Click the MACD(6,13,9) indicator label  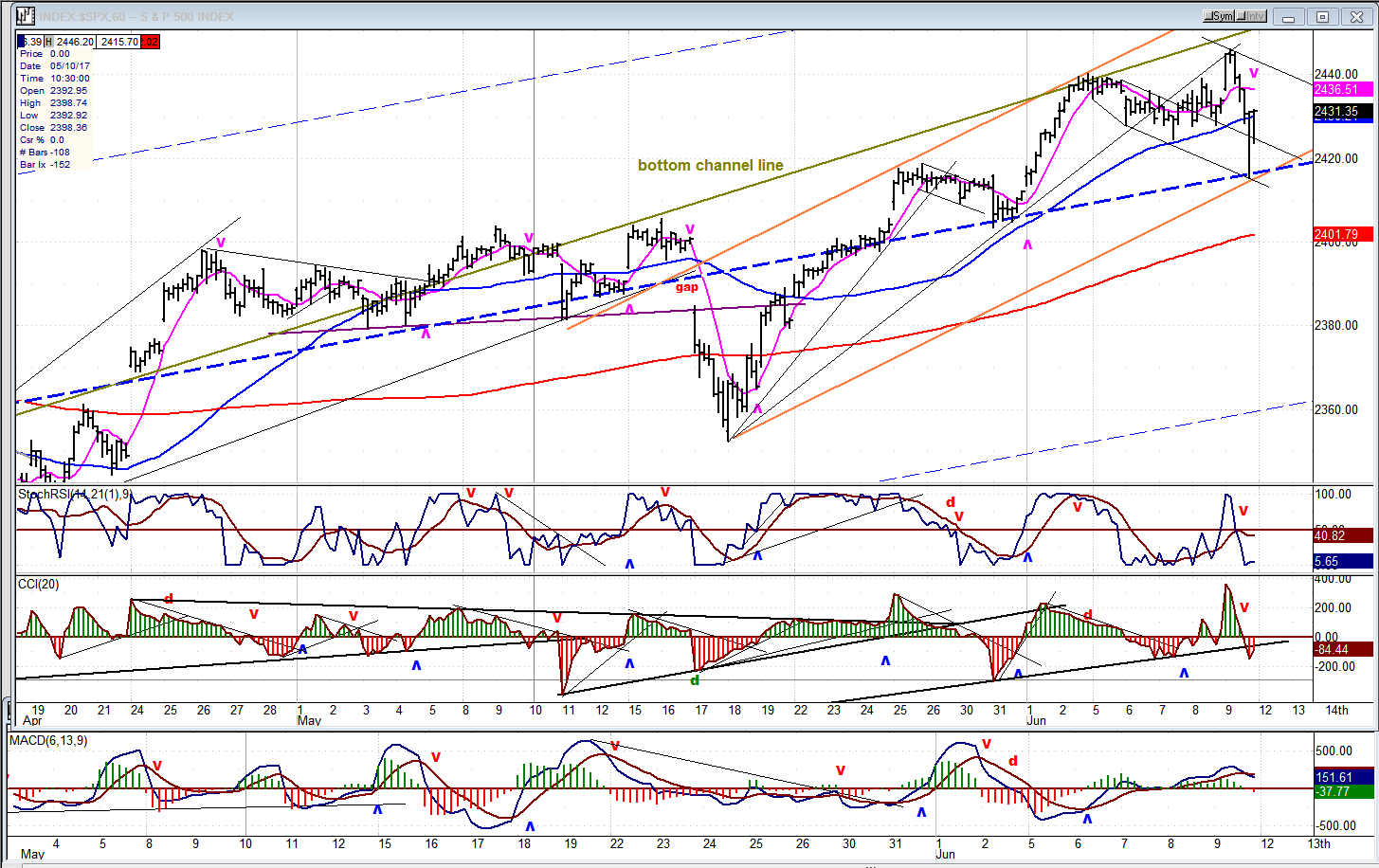click(48, 740)
